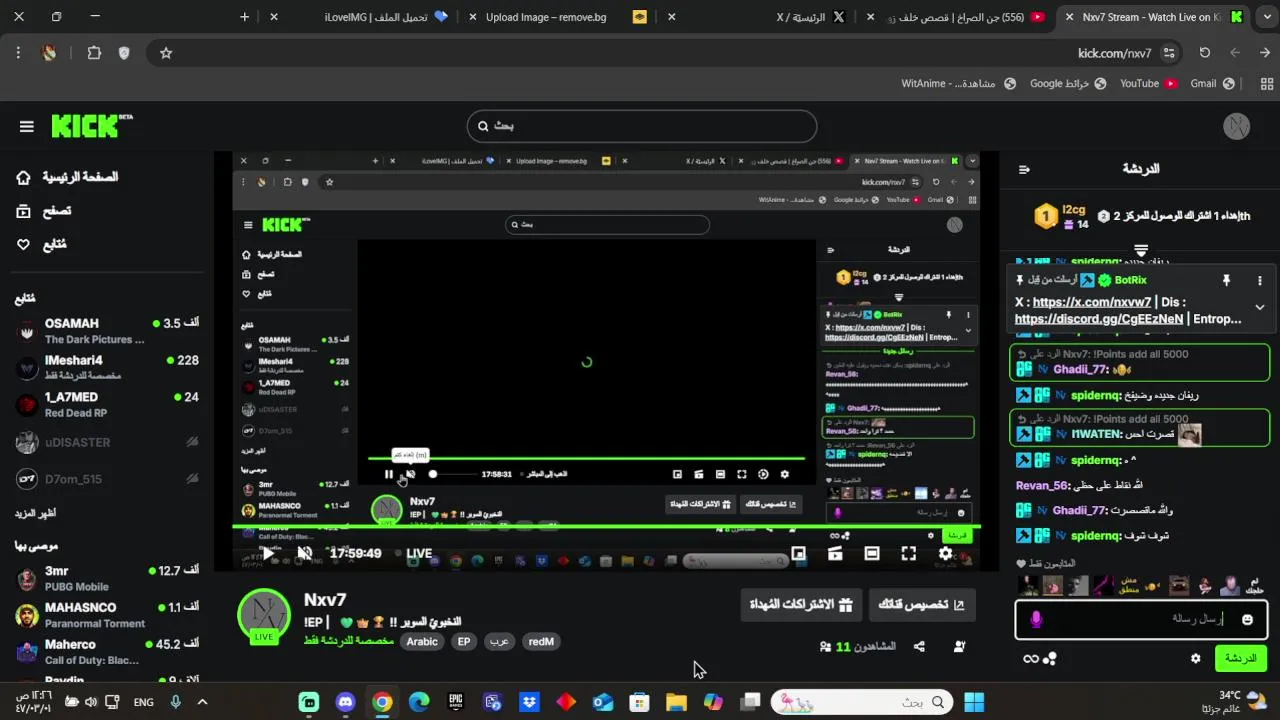1280x720 pixels.
Task: Click the purple microphone icon in chat input
Action: pyautogui.click(x=1036, y=620)
